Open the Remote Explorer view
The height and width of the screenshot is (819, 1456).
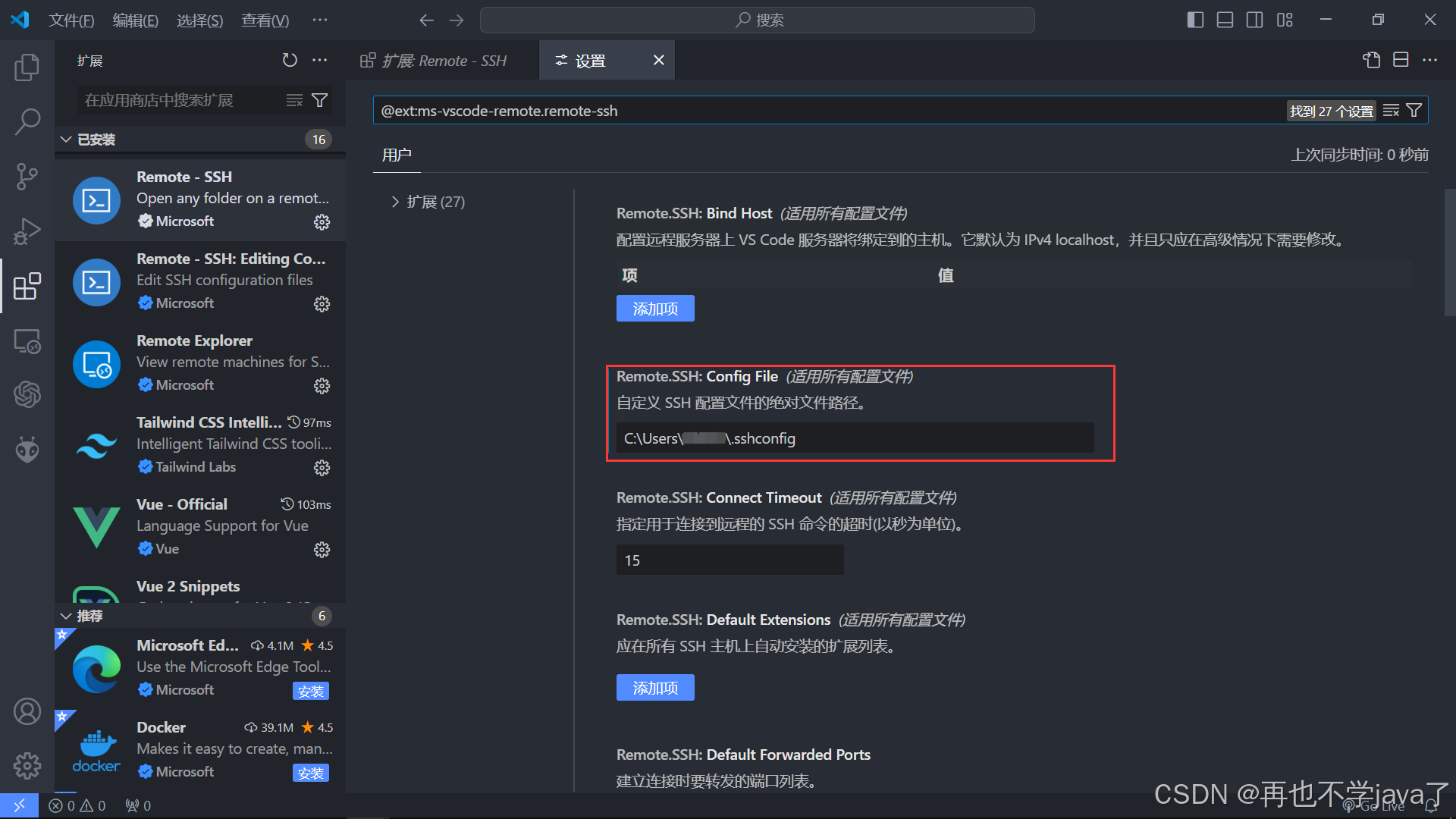coord(27,341)
